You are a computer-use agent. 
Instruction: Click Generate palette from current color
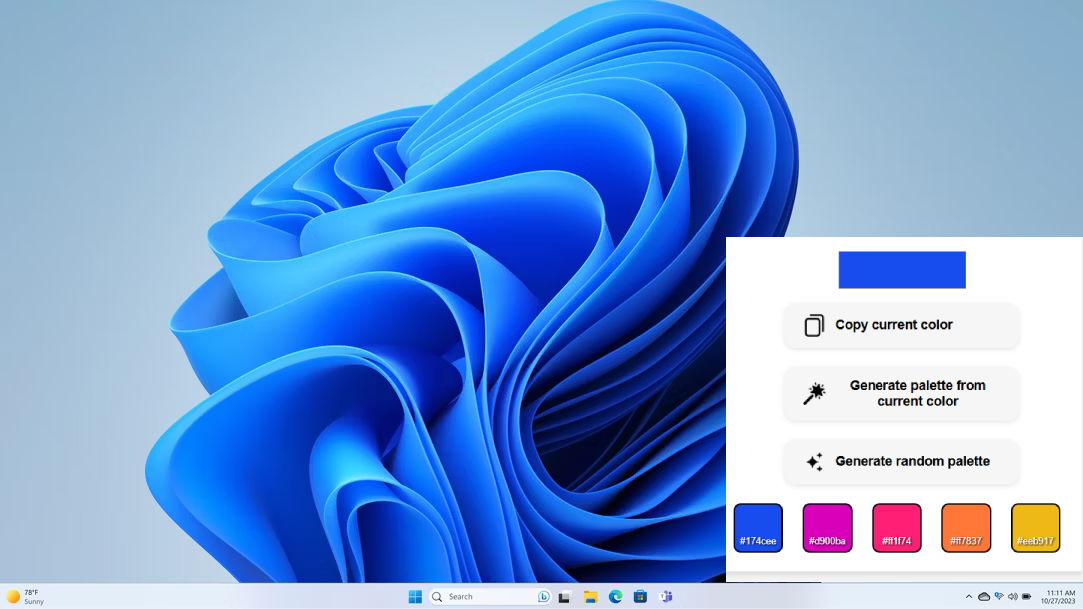(901, 394)
